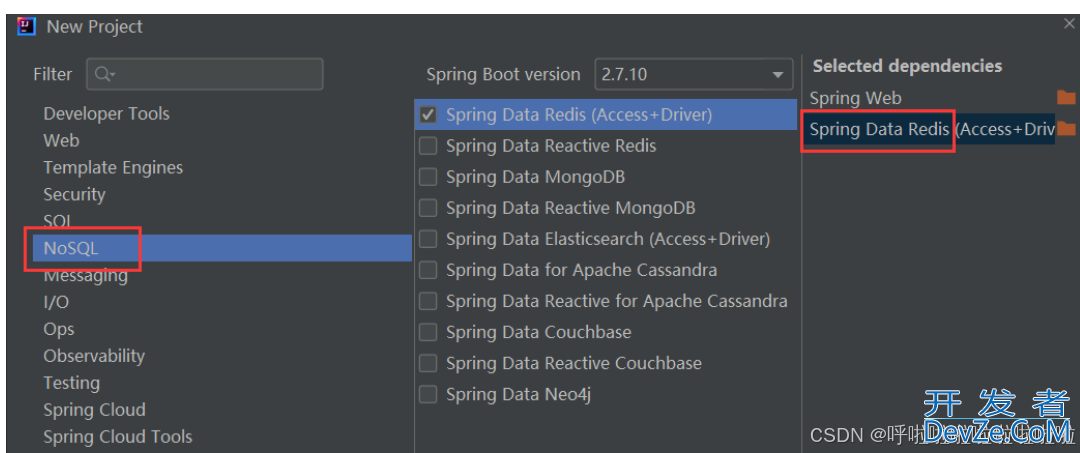1080x453 pixels.
Task: Uncheck Spring Data Redis (Access+Driver) checkbox
Action: 428,115
